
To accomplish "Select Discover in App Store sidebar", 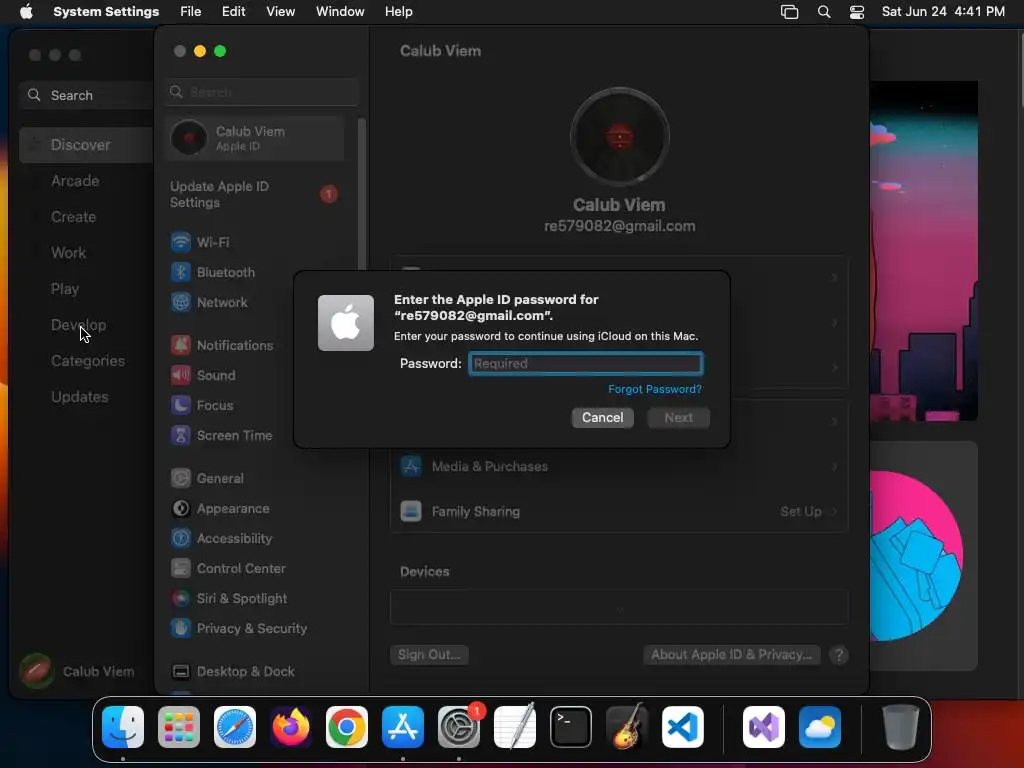I will click(x=86, y=145).
